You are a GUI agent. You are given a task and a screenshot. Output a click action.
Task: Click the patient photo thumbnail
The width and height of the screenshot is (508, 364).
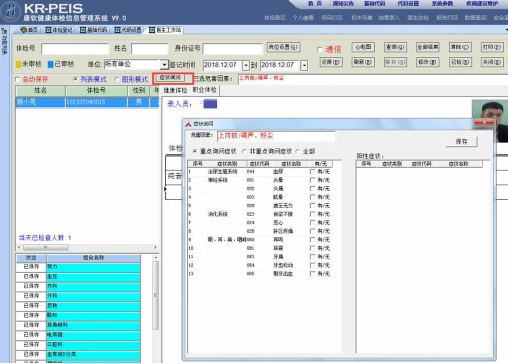[490, 121]
